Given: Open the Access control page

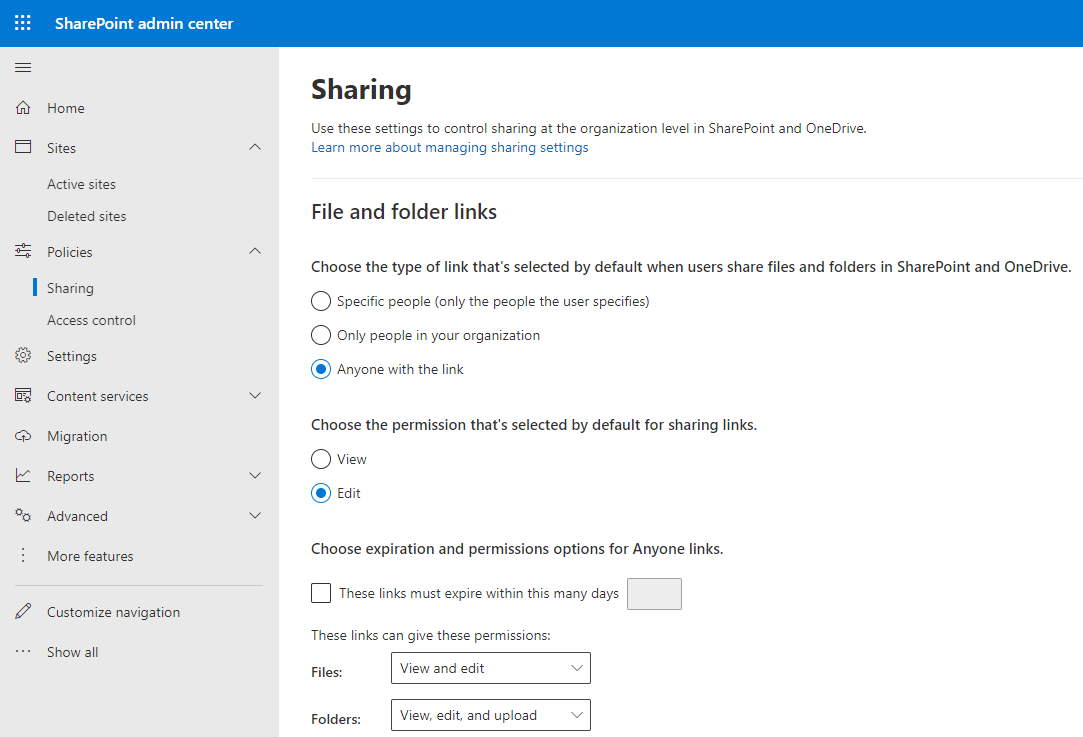Looking at the screenshot, I should pos(91,320).
